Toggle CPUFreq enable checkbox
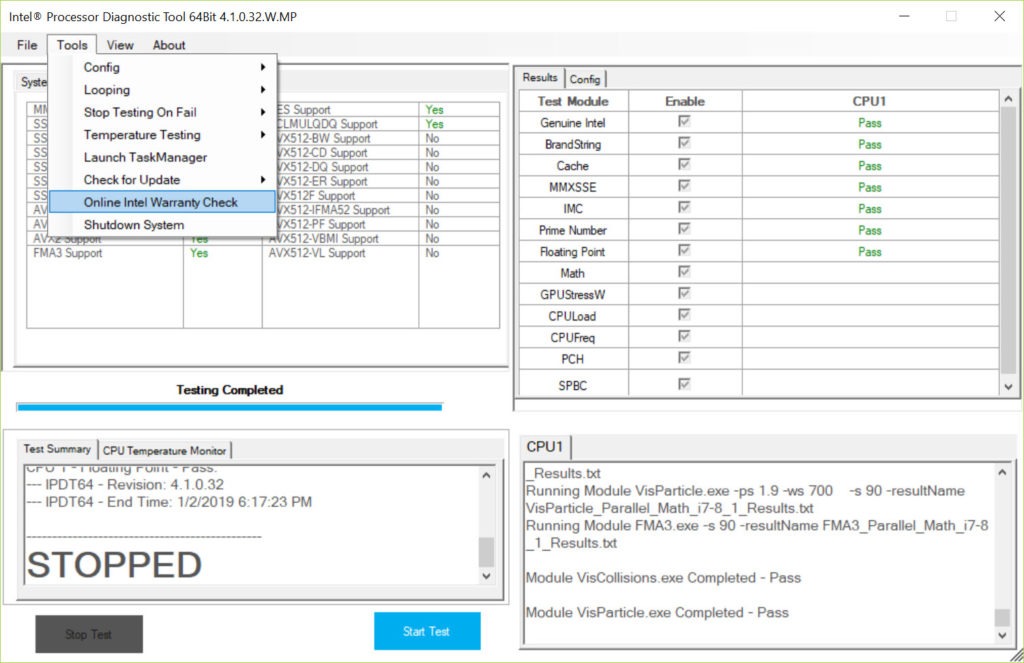The image size is (1024, 663). click(684, 336)
